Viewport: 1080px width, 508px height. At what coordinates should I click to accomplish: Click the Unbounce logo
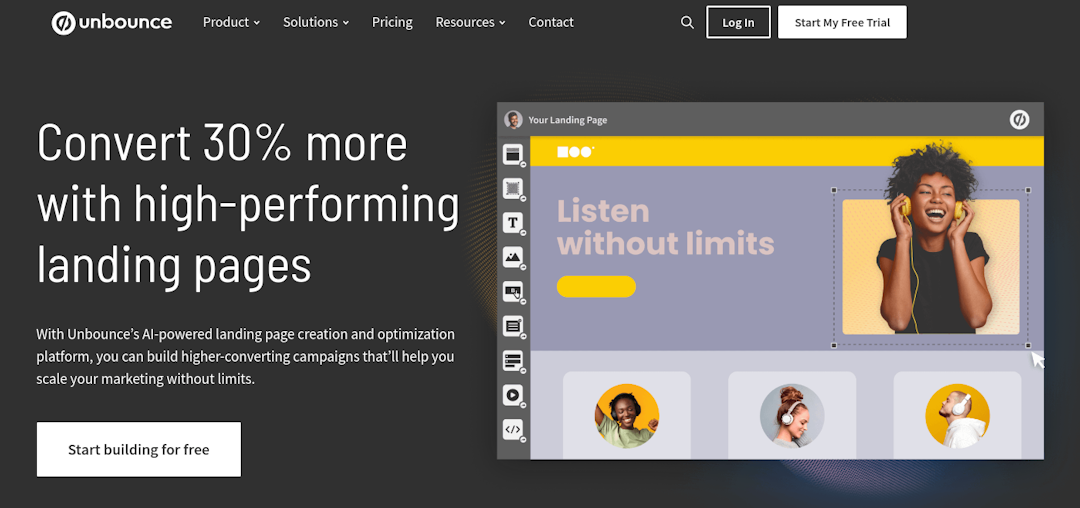point(112,23)
